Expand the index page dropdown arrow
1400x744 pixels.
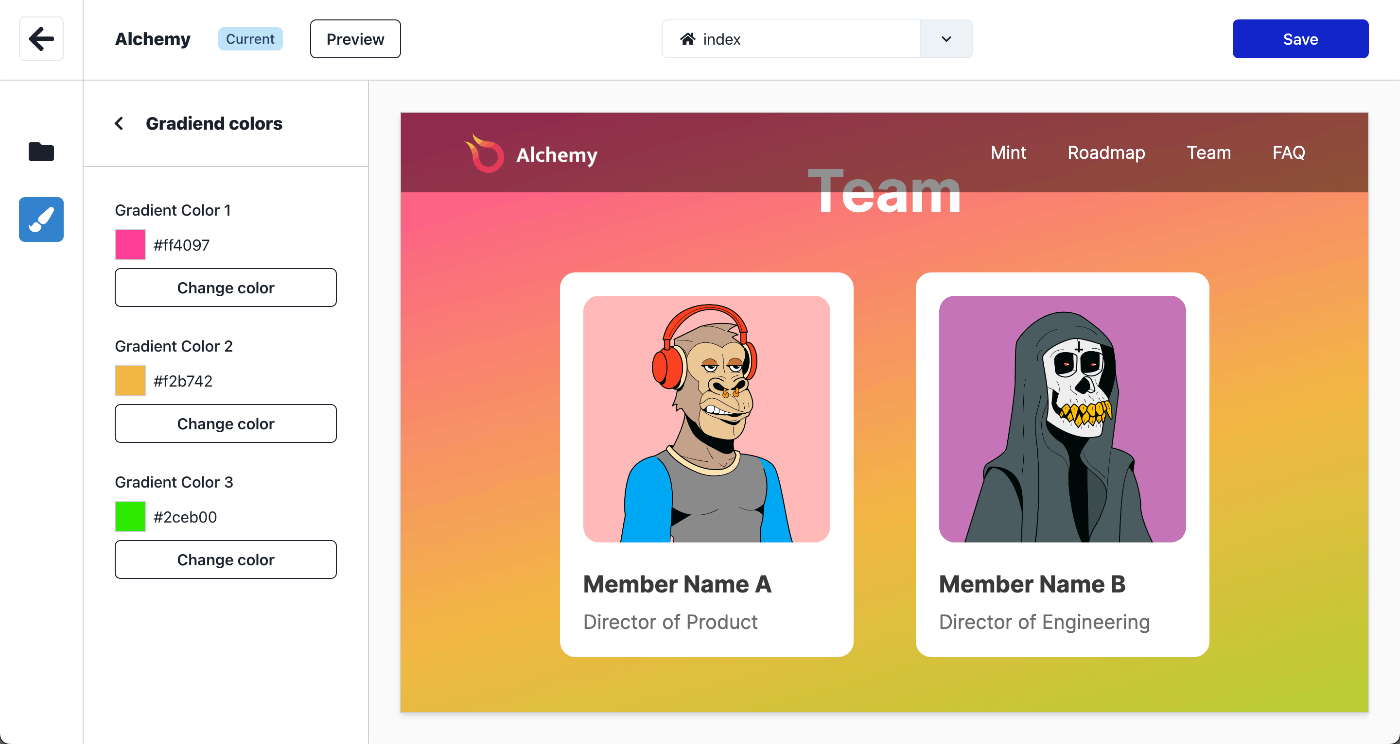(x=946, y=39)
